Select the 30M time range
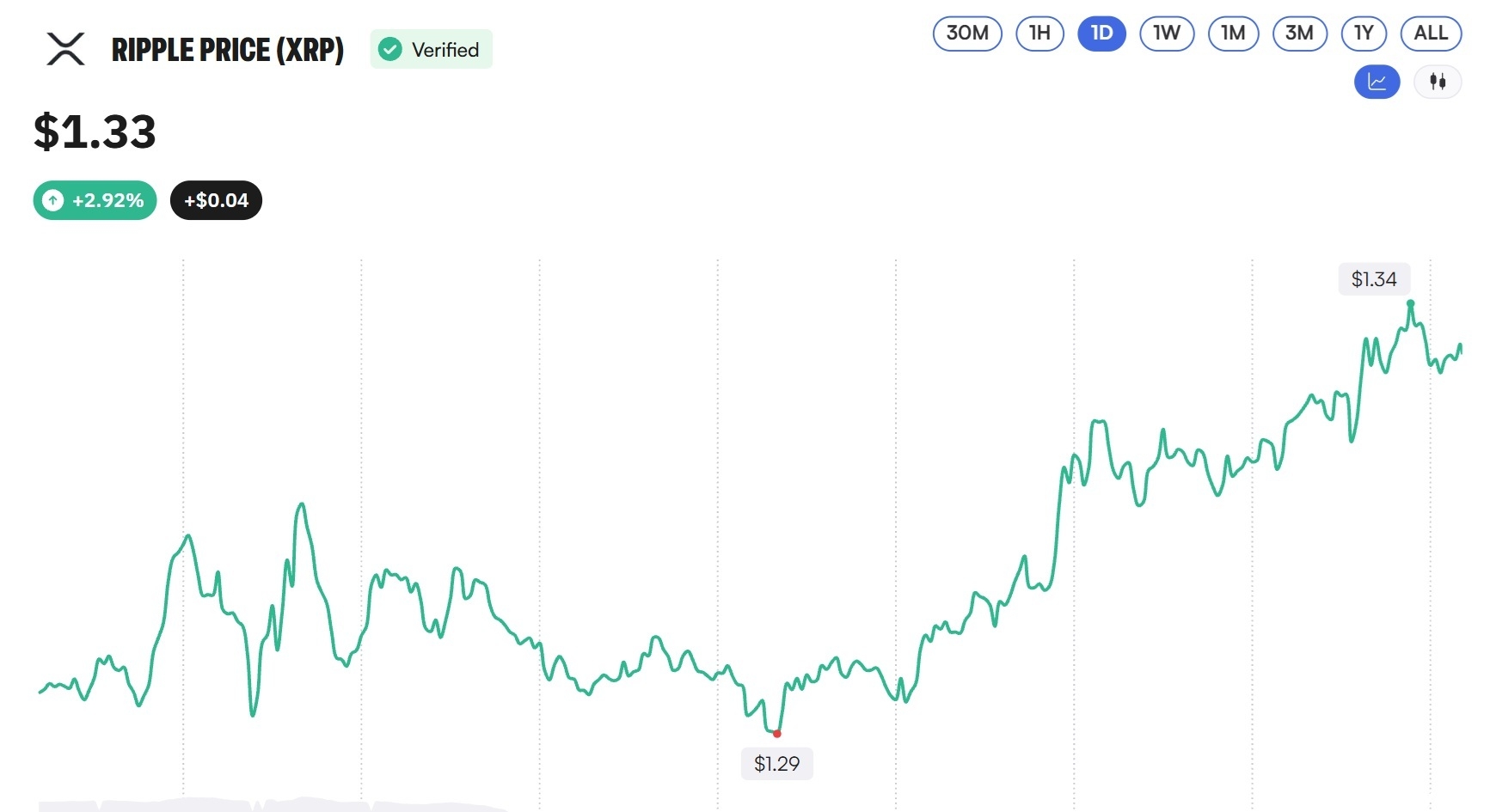Viewport: 1490px width, 812px height. (967, 34)
